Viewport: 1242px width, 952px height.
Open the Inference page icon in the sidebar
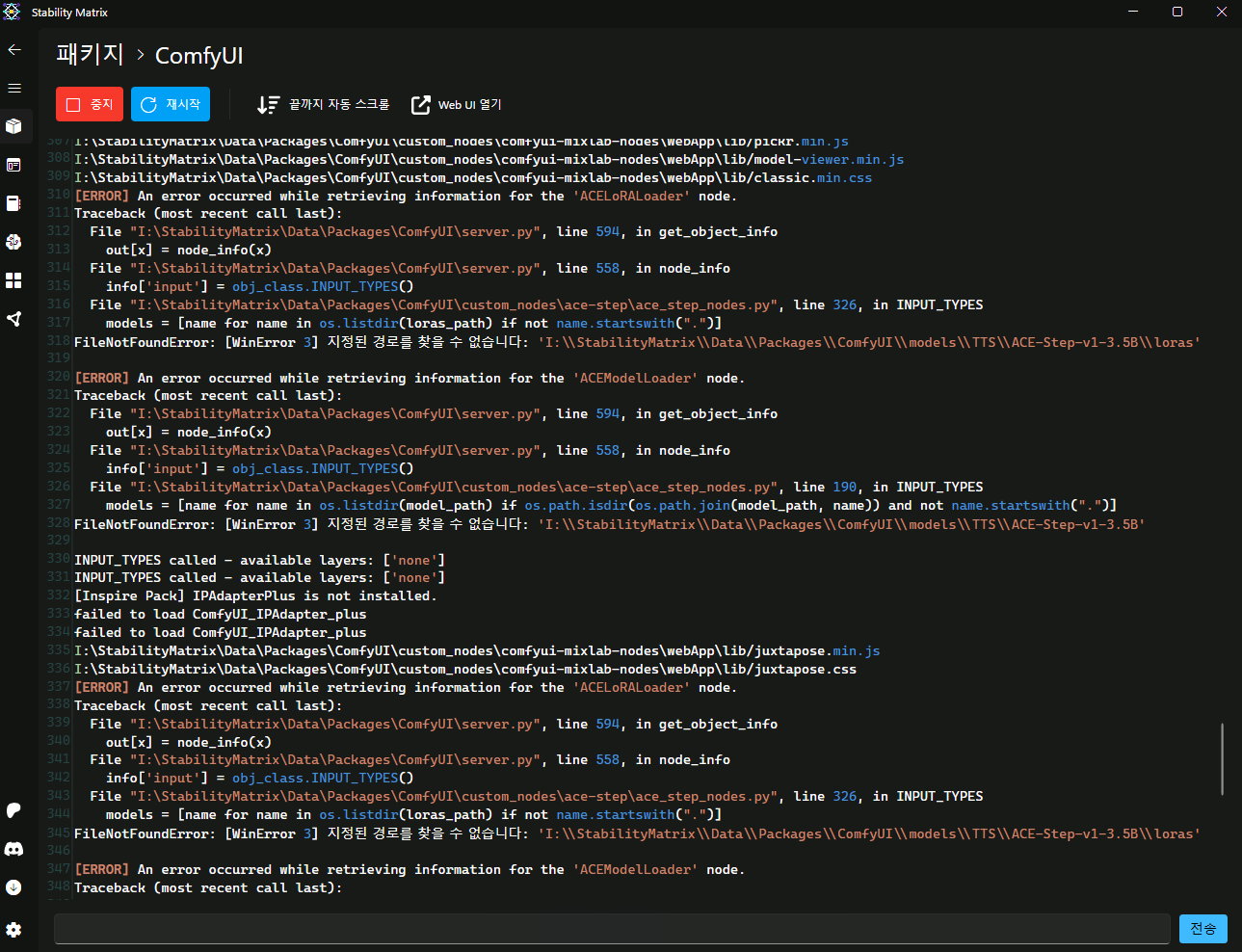click(14, 165)
